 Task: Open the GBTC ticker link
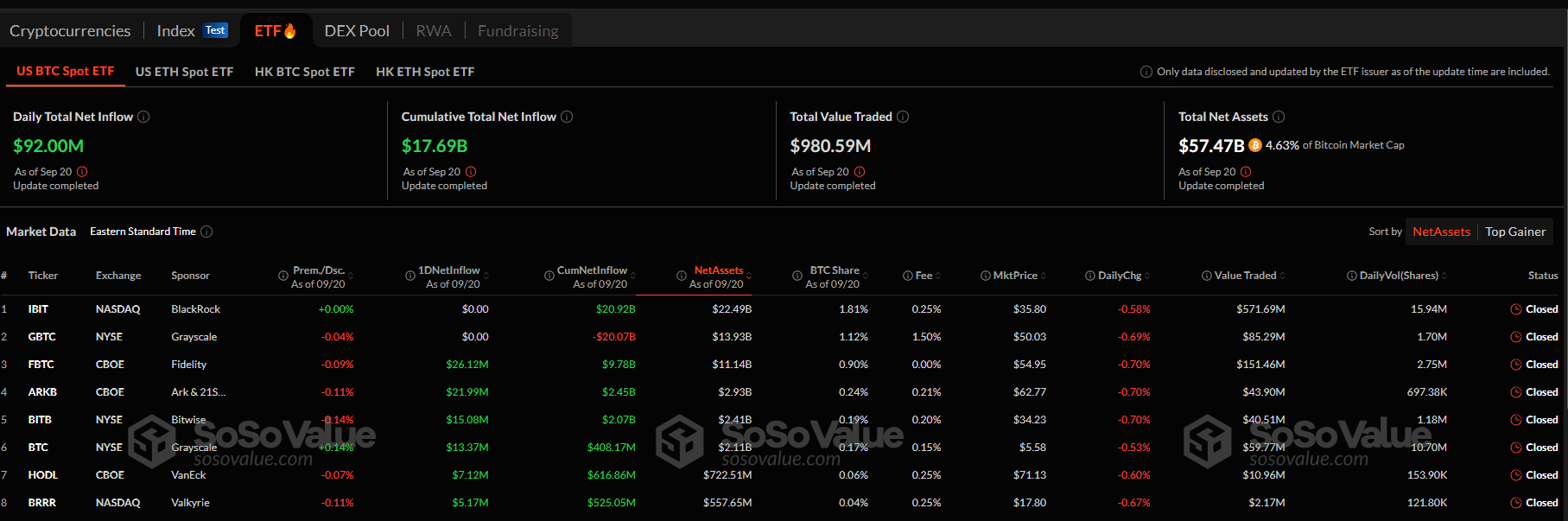click(x=41, y=337)
